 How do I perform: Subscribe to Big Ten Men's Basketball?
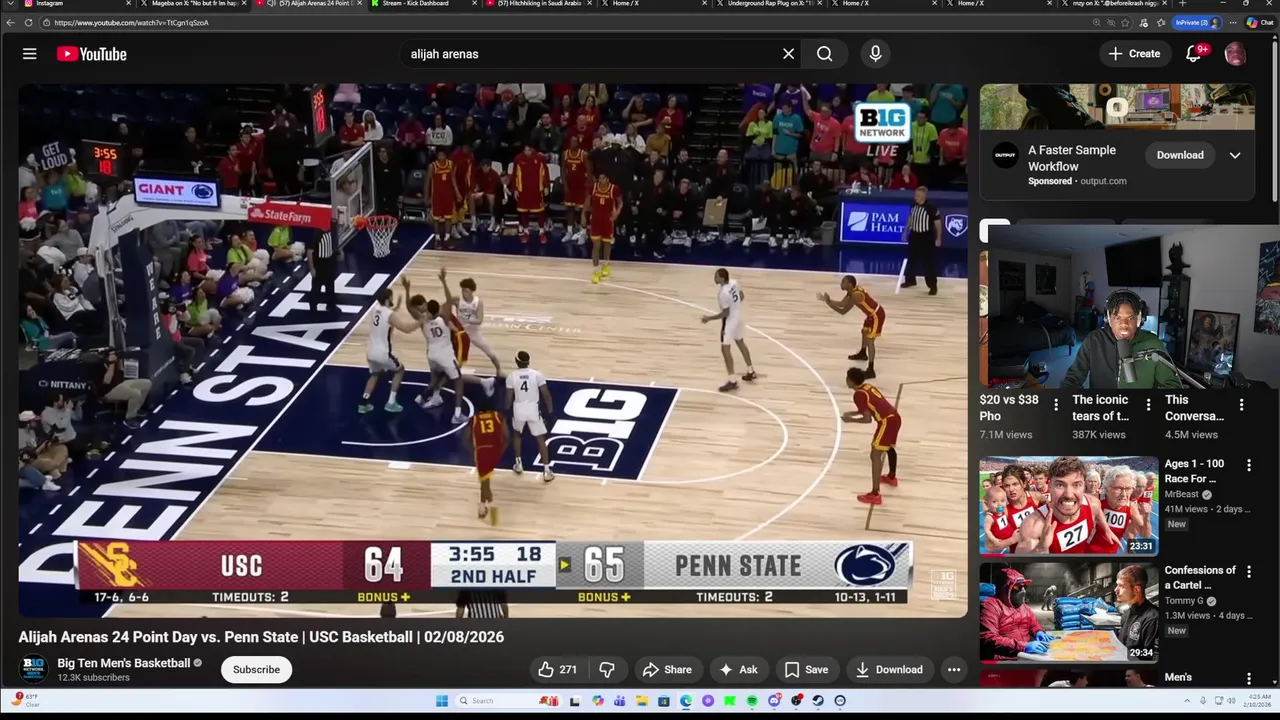pyautogui.click(x=256, y=670)
